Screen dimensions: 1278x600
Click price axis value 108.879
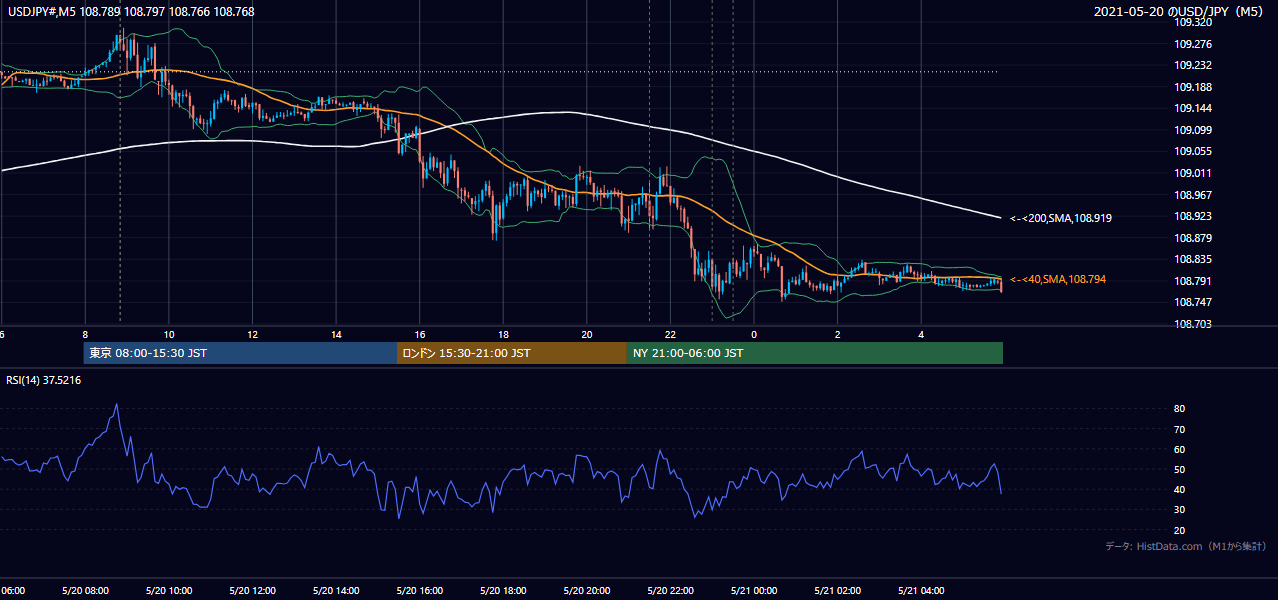(1192, 238)
